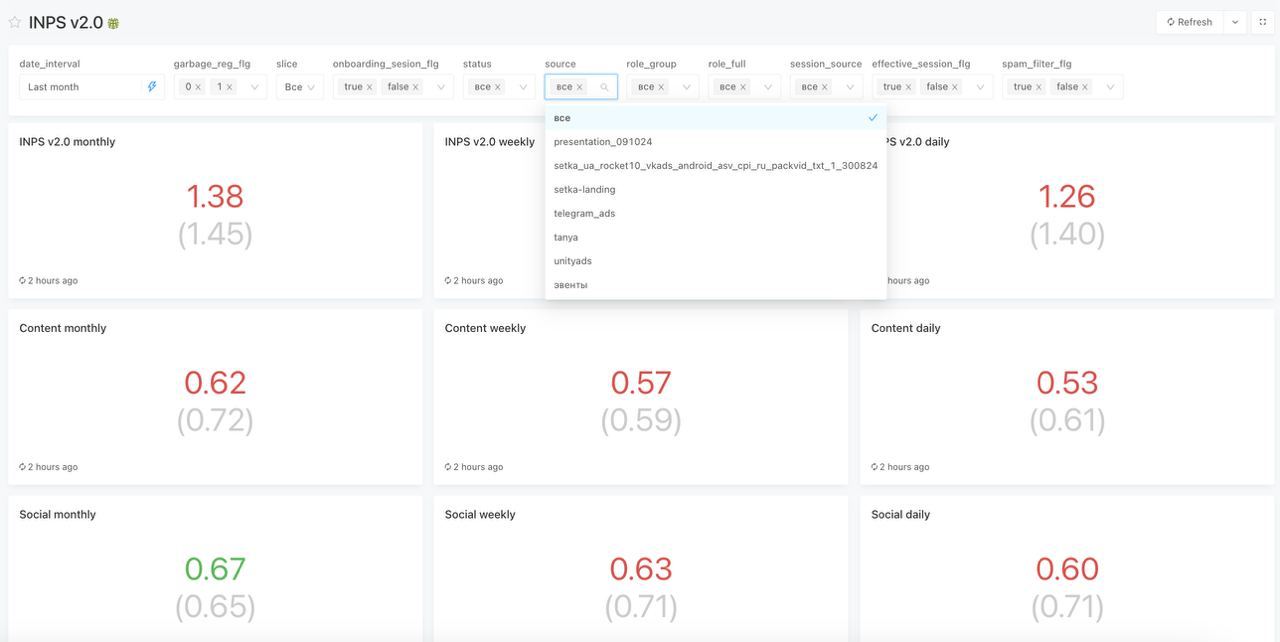Click the lightning icon in date_interval field
This screenshot has width=1280, height=642.
[x=152, y=87]
